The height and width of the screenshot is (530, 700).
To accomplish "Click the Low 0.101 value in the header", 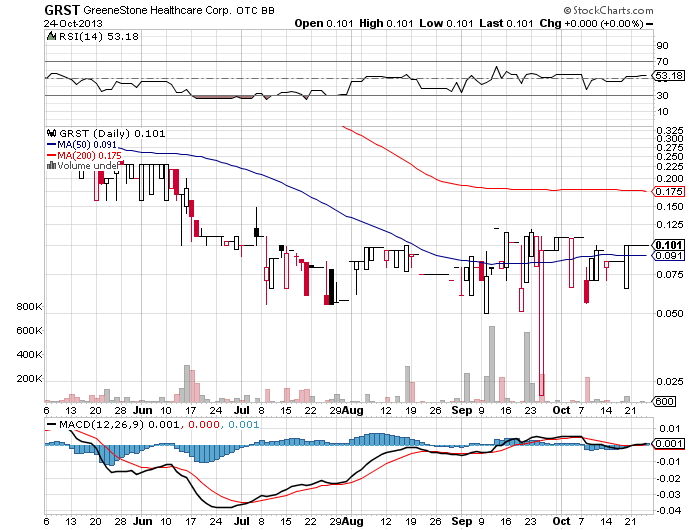I will point(446,23).
